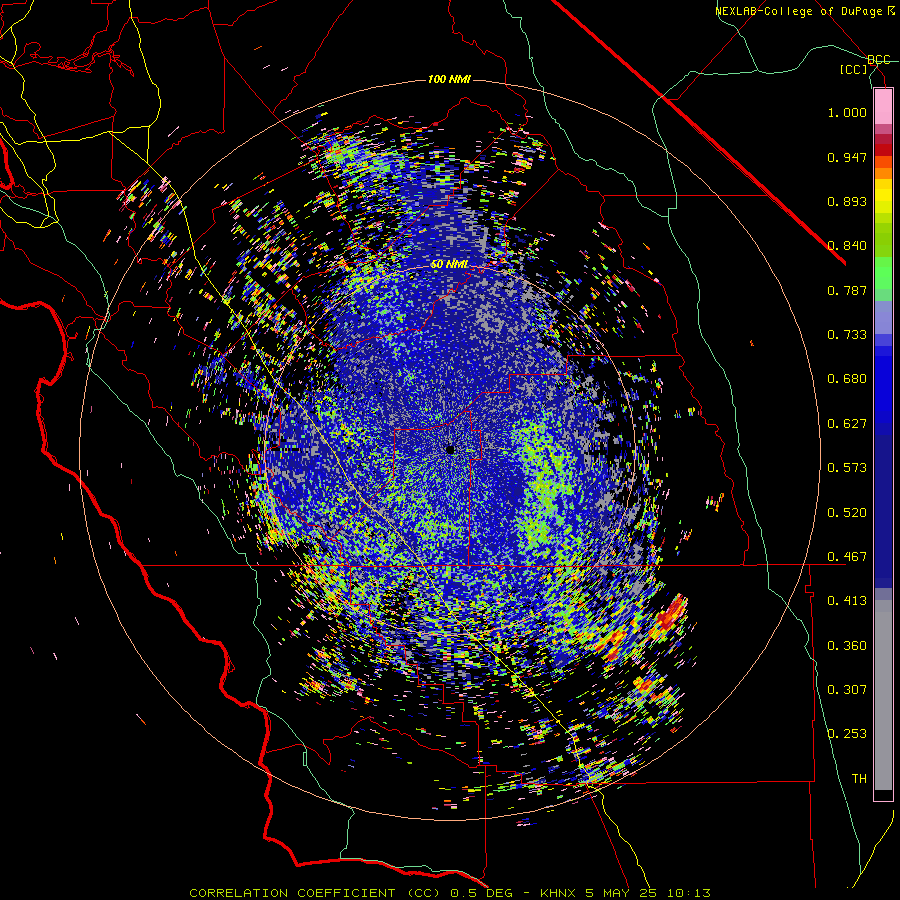Image resolution: width=900 pixels, height=900 pixels.
Task: Click the yellow segment of the color bar
Action: click(883, 197)
